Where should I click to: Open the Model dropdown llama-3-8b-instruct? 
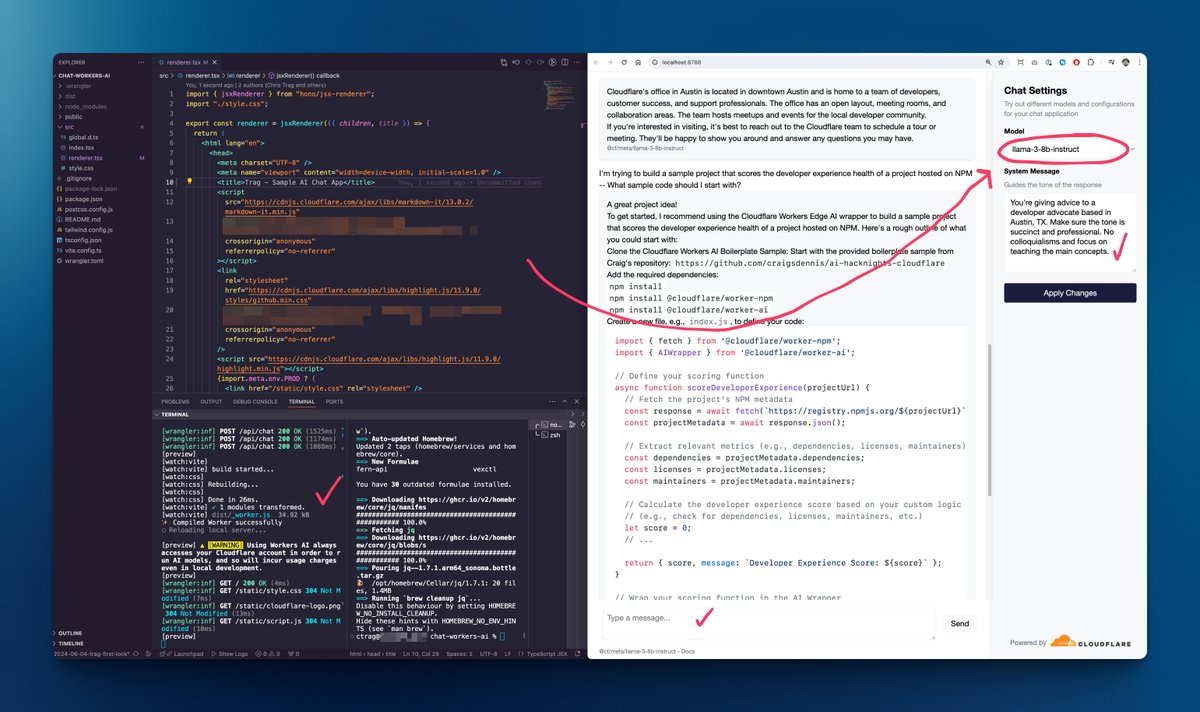click(x=1070, y=149)
